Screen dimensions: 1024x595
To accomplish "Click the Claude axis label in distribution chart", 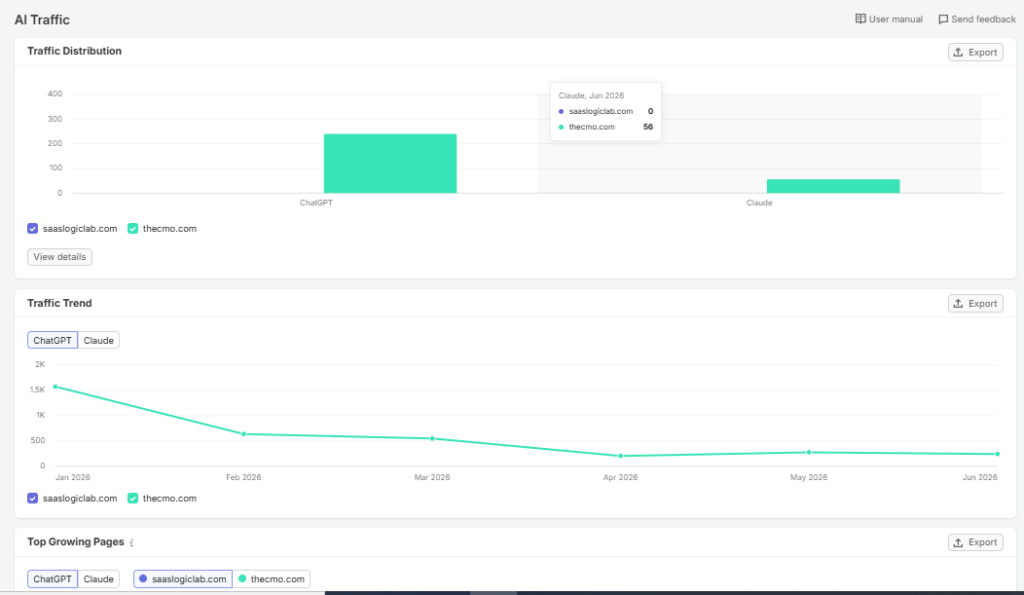I will pos(760,203).
